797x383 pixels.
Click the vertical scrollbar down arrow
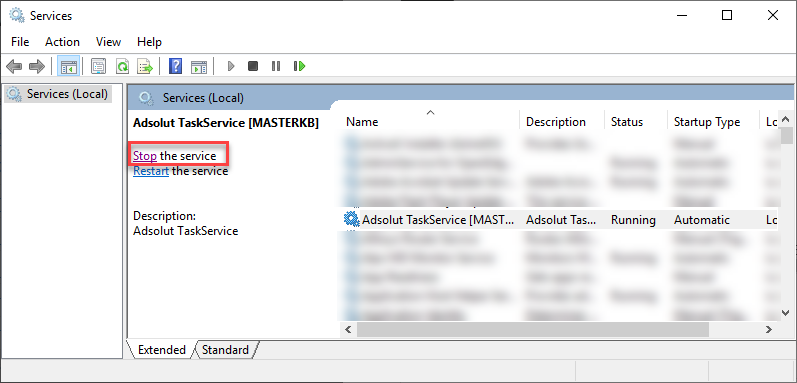pos(786,313)
